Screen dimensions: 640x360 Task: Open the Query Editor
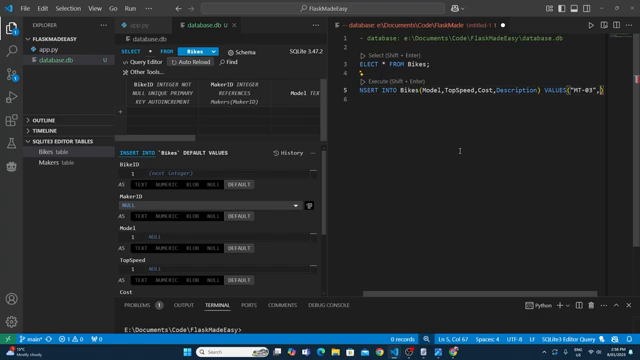(x=142, y=62)
